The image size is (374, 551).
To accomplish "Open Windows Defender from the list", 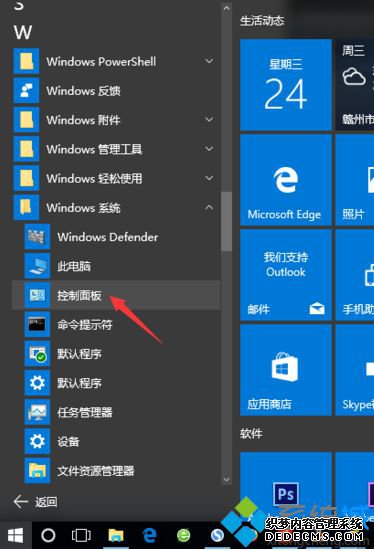I will point(116,237).
